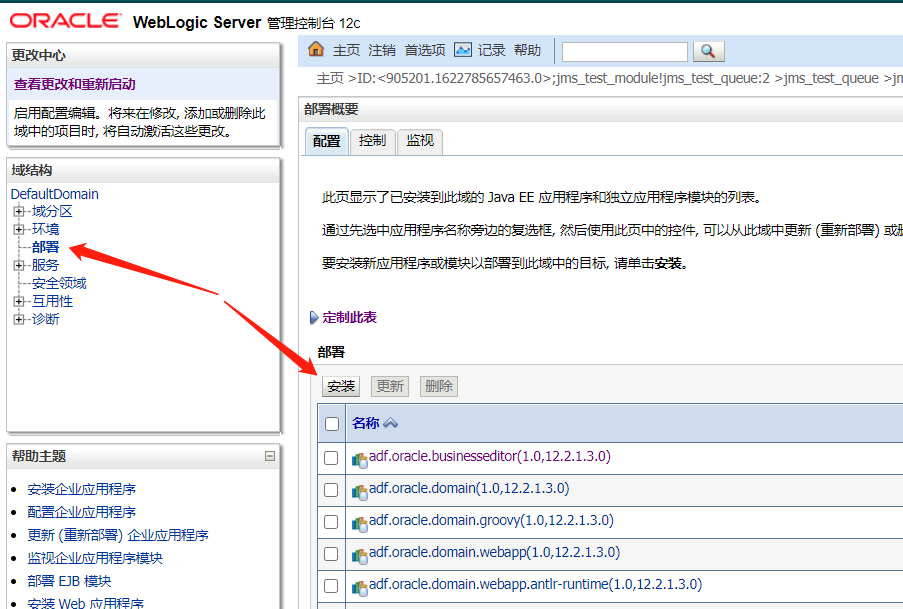
Task: Click adf.oracle.domain.webapp(1.0,12.2.1.3.0) library icon
Action: coord(359,555)
